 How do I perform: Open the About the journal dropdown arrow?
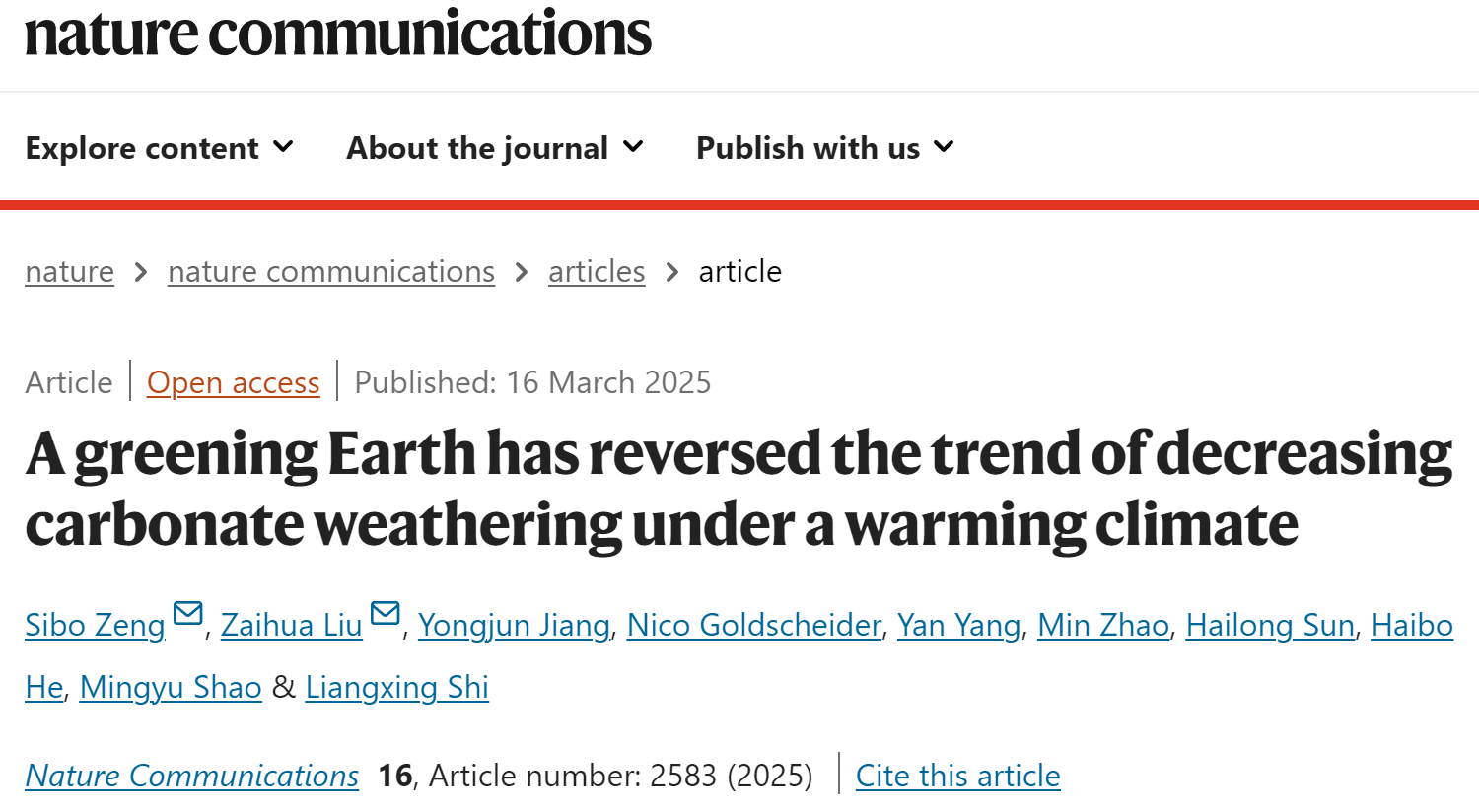633,147
